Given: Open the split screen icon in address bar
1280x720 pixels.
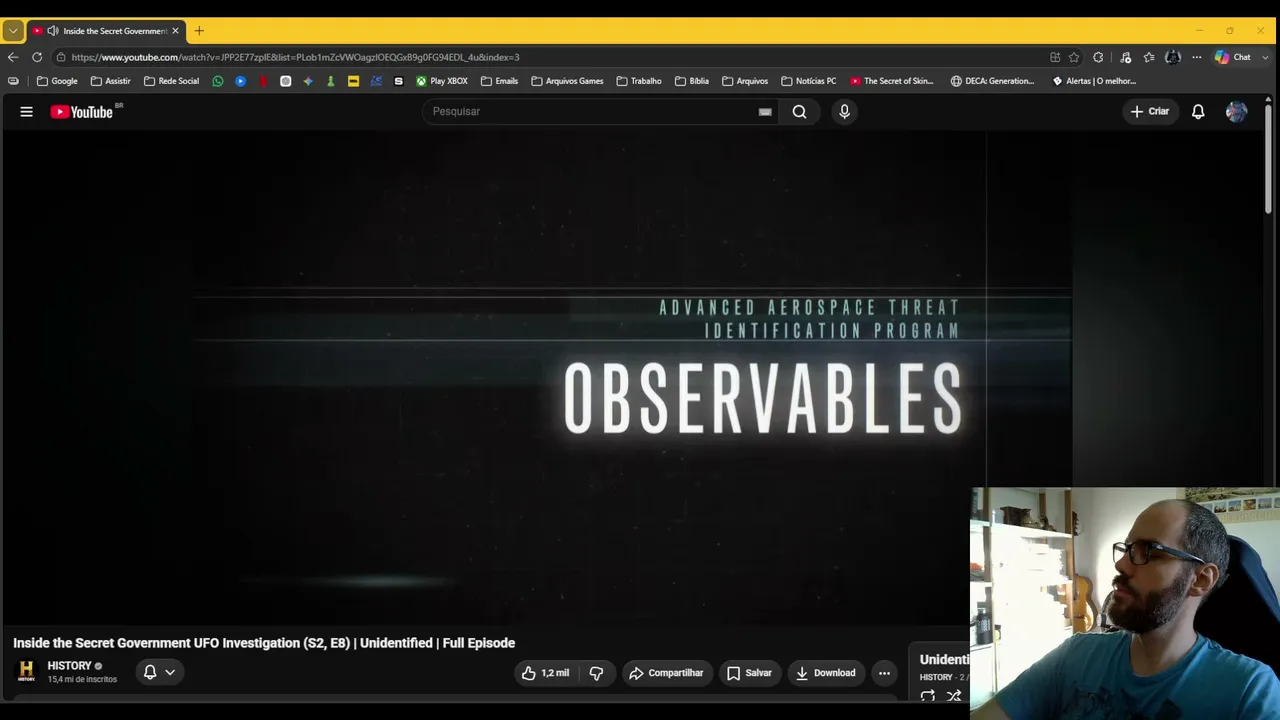Looking at the screenshot, I should click(x=1055, y=57).
